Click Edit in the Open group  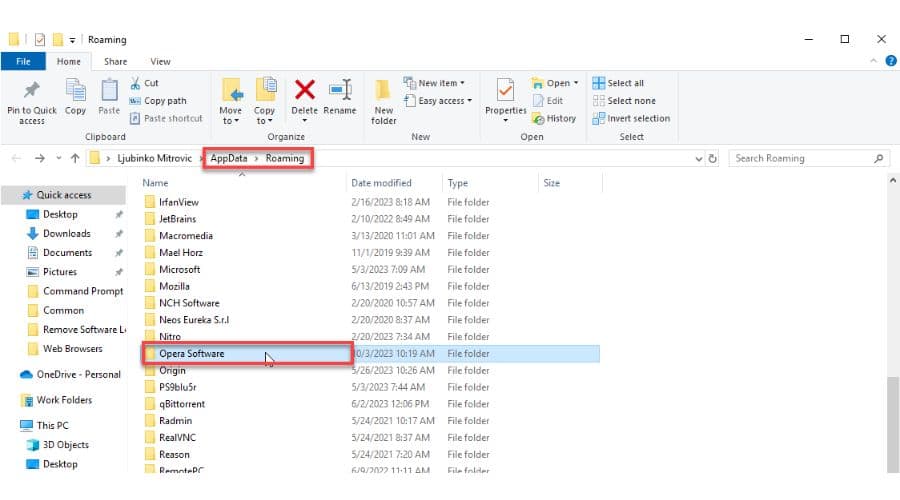[548, 100]
